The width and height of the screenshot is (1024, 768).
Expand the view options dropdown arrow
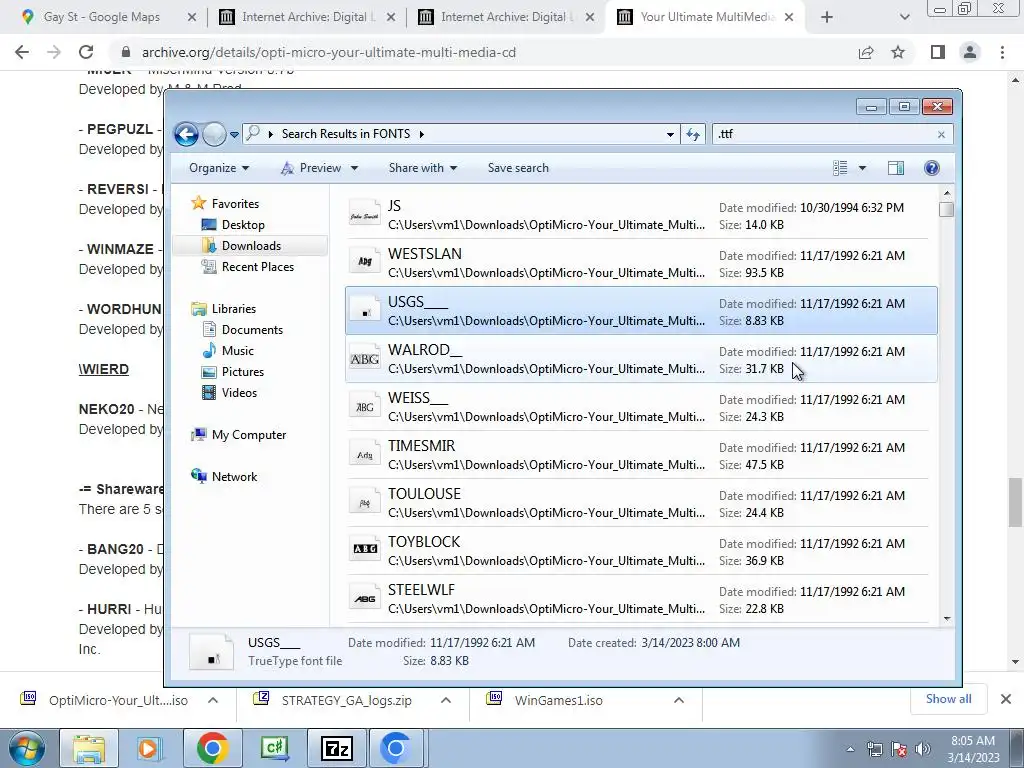click(x=862, y=168)
